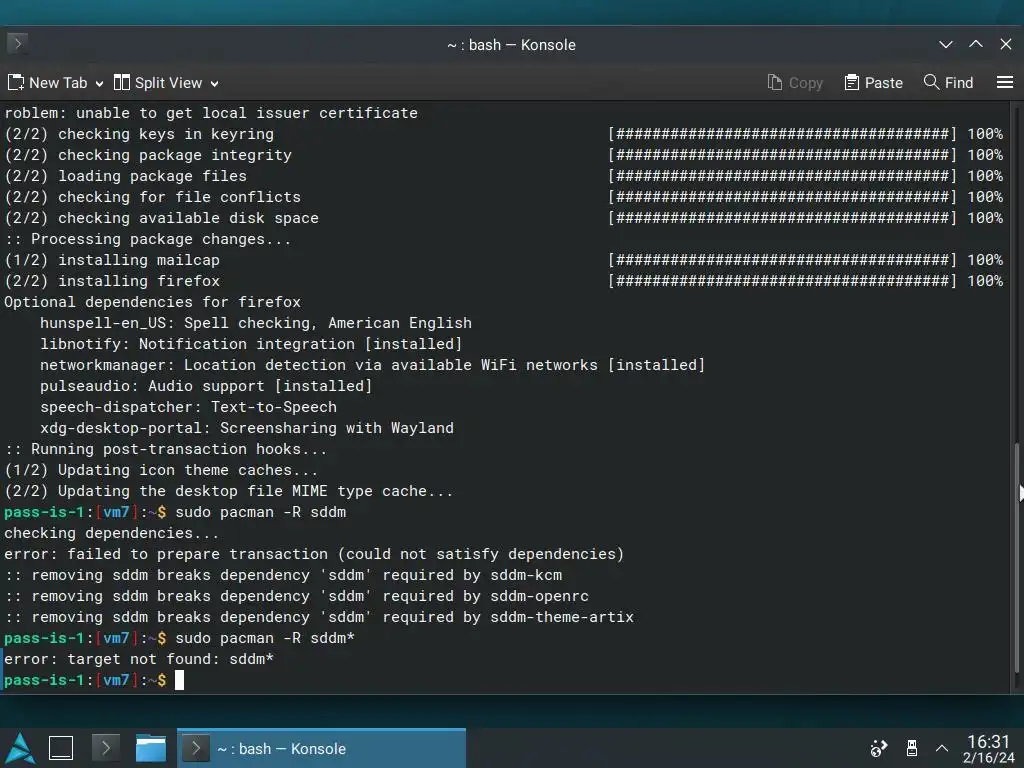Click the removable device tray icon
1024x768 pixels.
[912, 748]
